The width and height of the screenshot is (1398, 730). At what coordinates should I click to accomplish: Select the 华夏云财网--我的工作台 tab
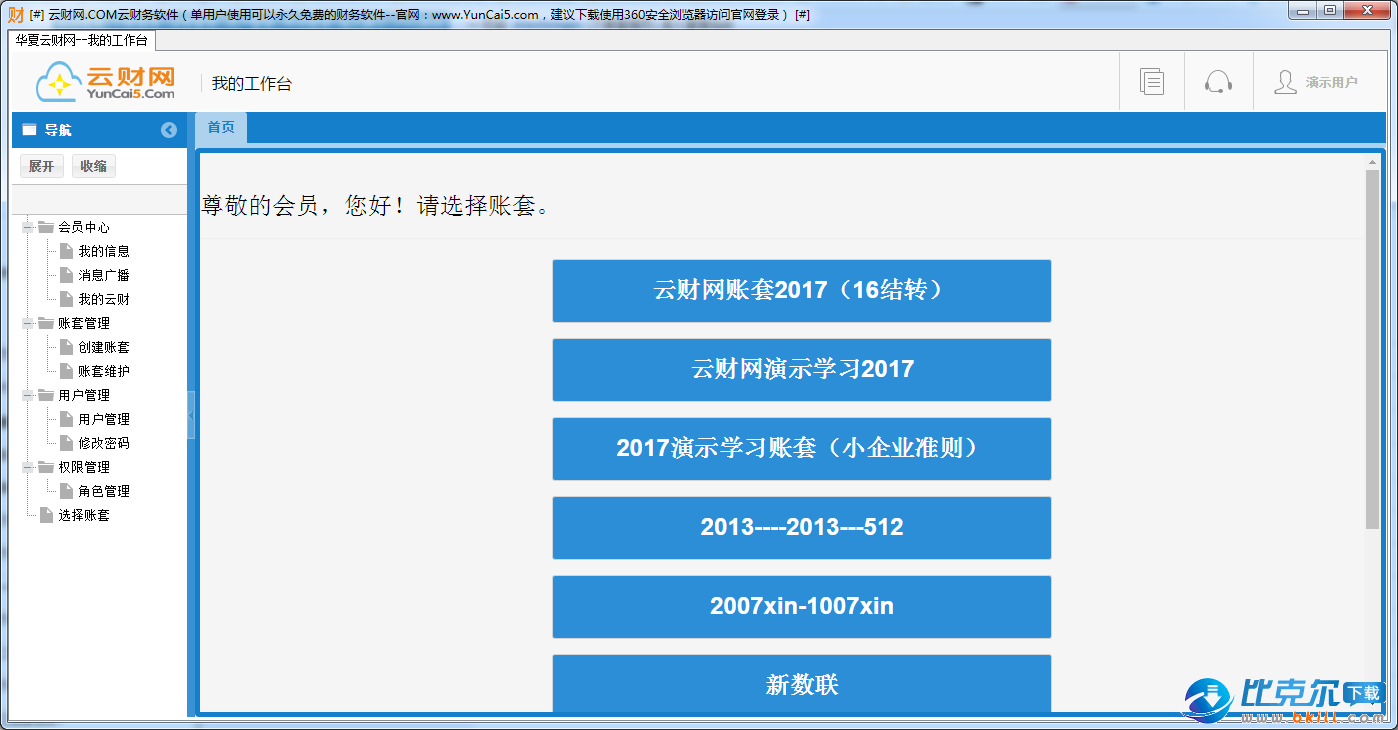pos(83,42)
